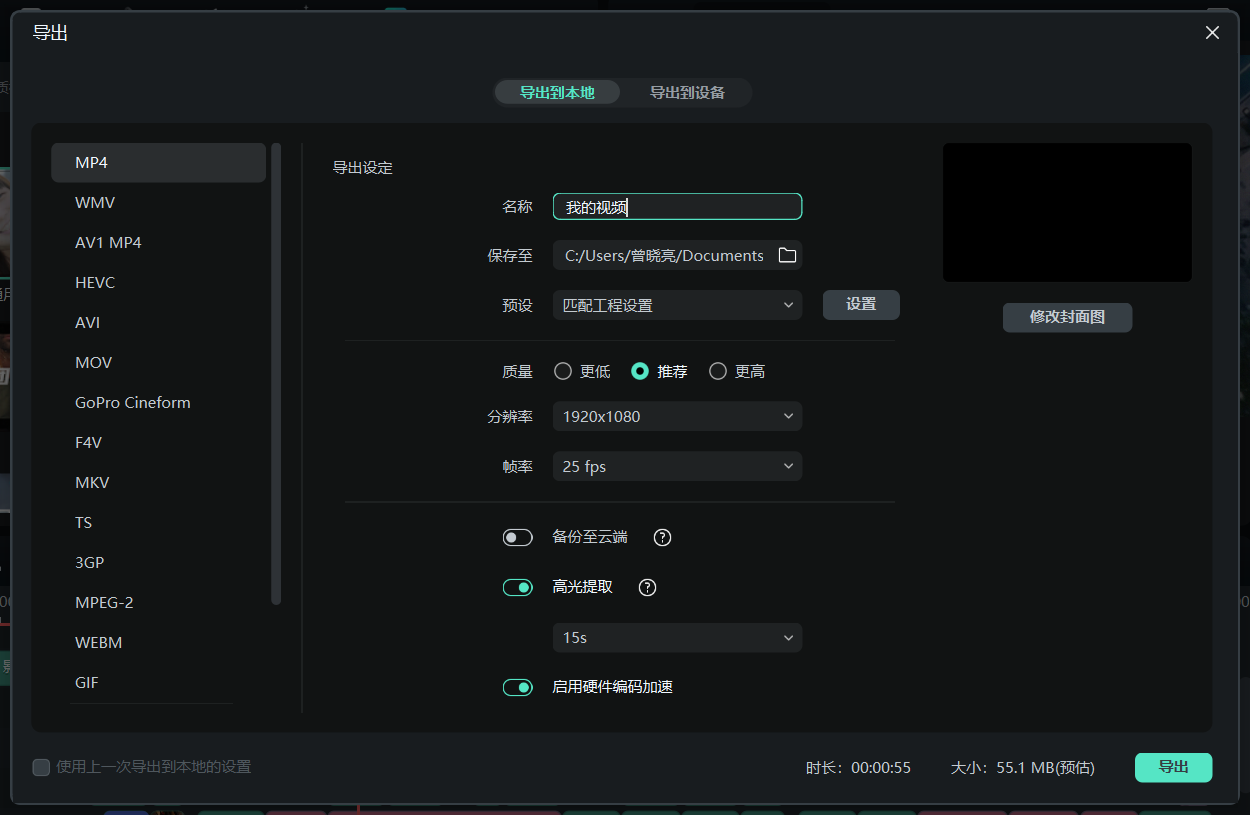The width and height of the screenshot is (1250, 815).
Task: Click the help icon next to 高光提取
Action: (646, 587)
